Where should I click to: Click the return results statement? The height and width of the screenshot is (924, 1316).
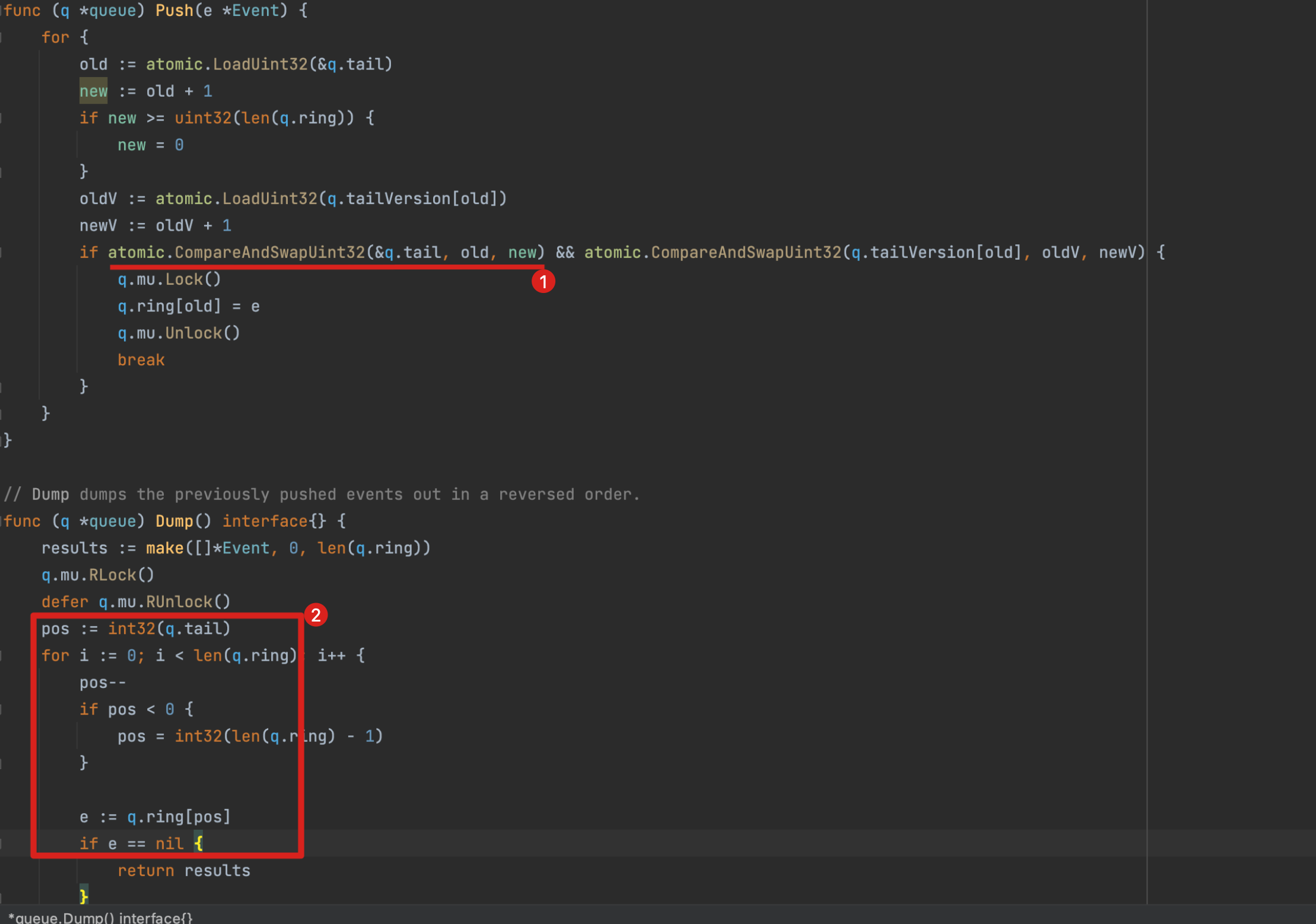coord(184,870)
